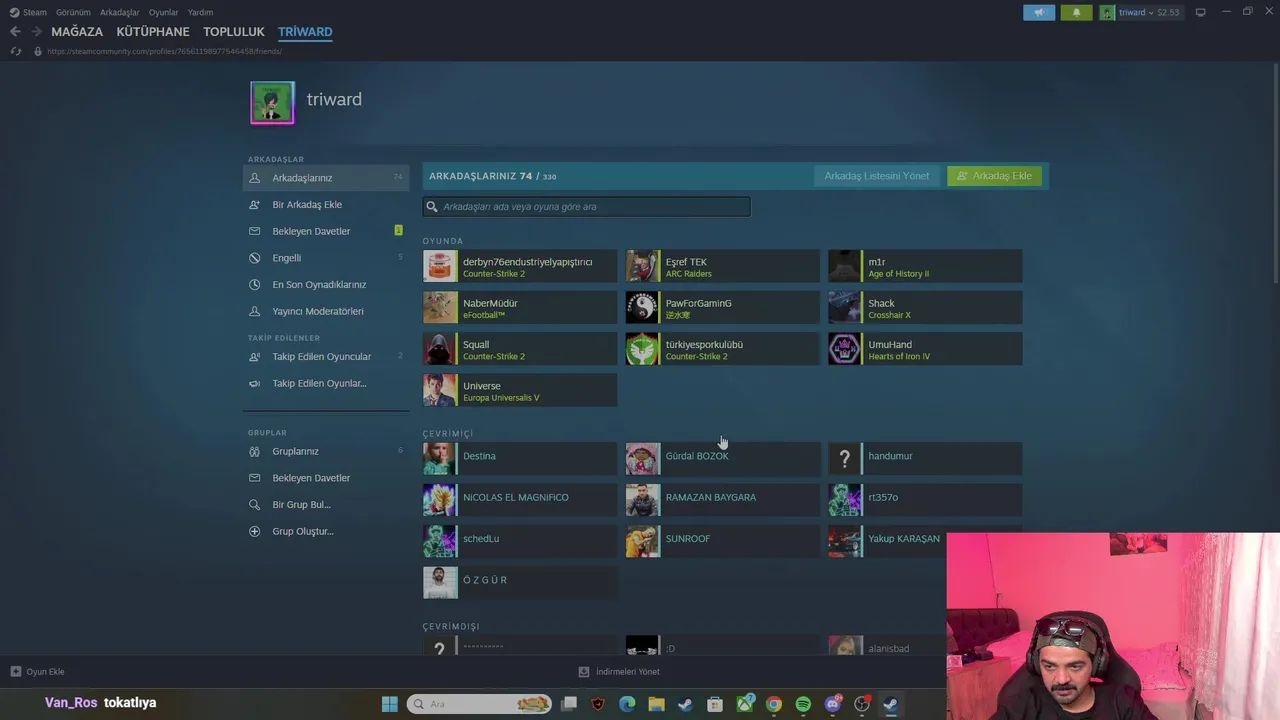
Task: Open OBS Studio from the taskbar
Action: [x=862, y=704]
